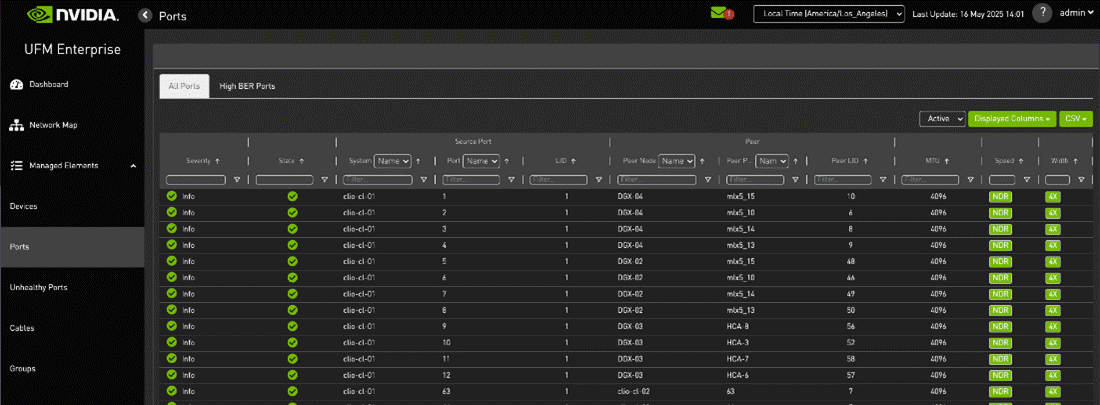Click the Peer LID value 46

[851, 277]
